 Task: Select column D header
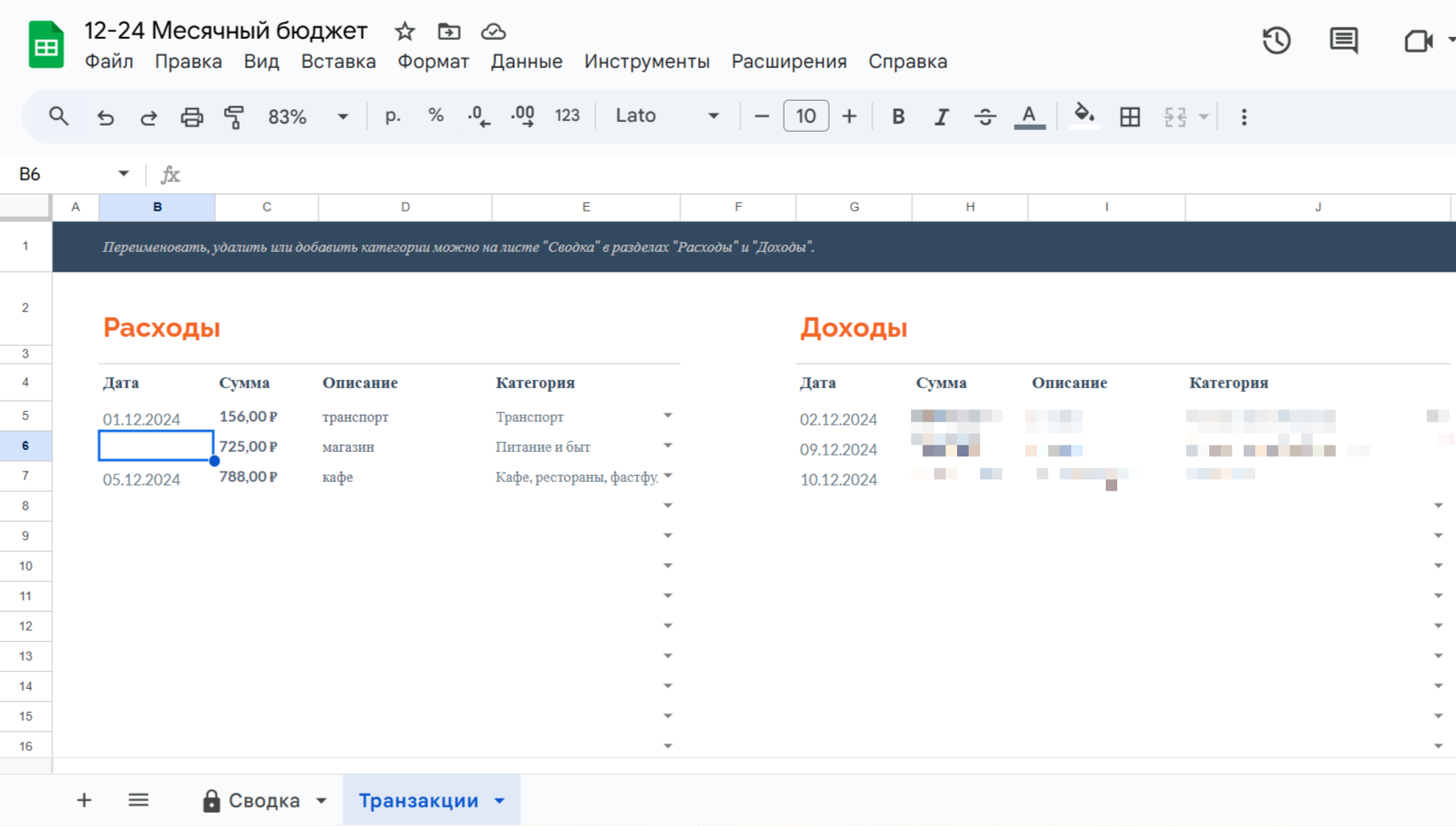coord(405,207)
